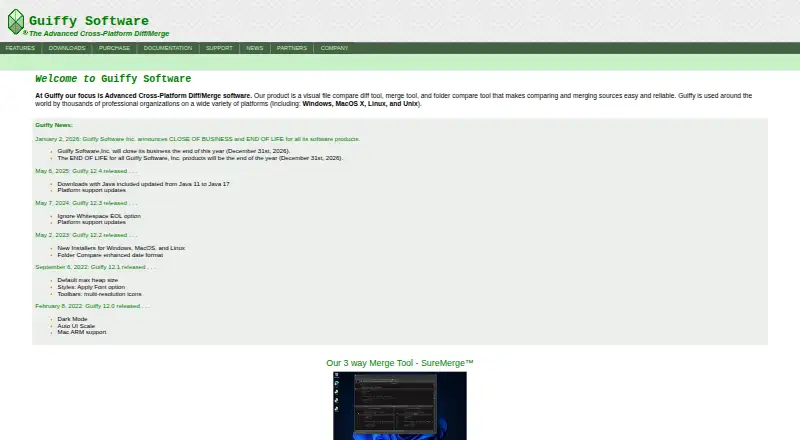Click the Guiffy News: label
The width and height of the screenshot is (800, 440).
pyautogui.click(x=54, y=125)
